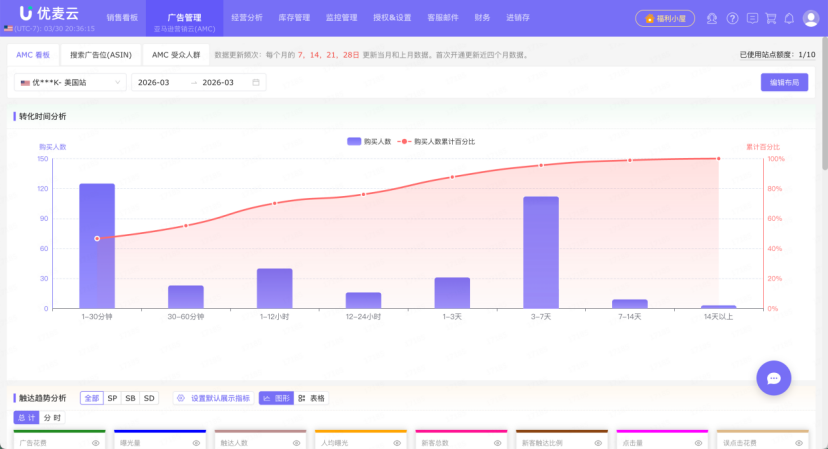The height and width of the screenshot is (449, 828).
Task: Toggle 购买人数 legend color swatch
Action: click(353, 142)
